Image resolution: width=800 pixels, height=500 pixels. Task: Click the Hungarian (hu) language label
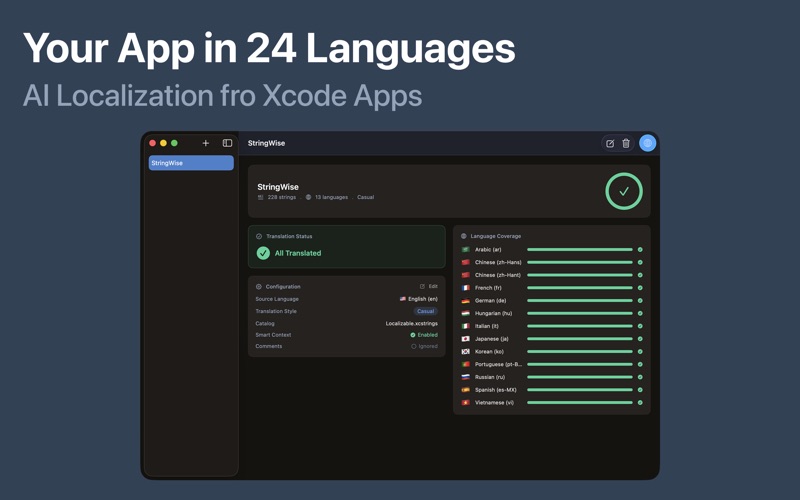(x=493, y=313)
